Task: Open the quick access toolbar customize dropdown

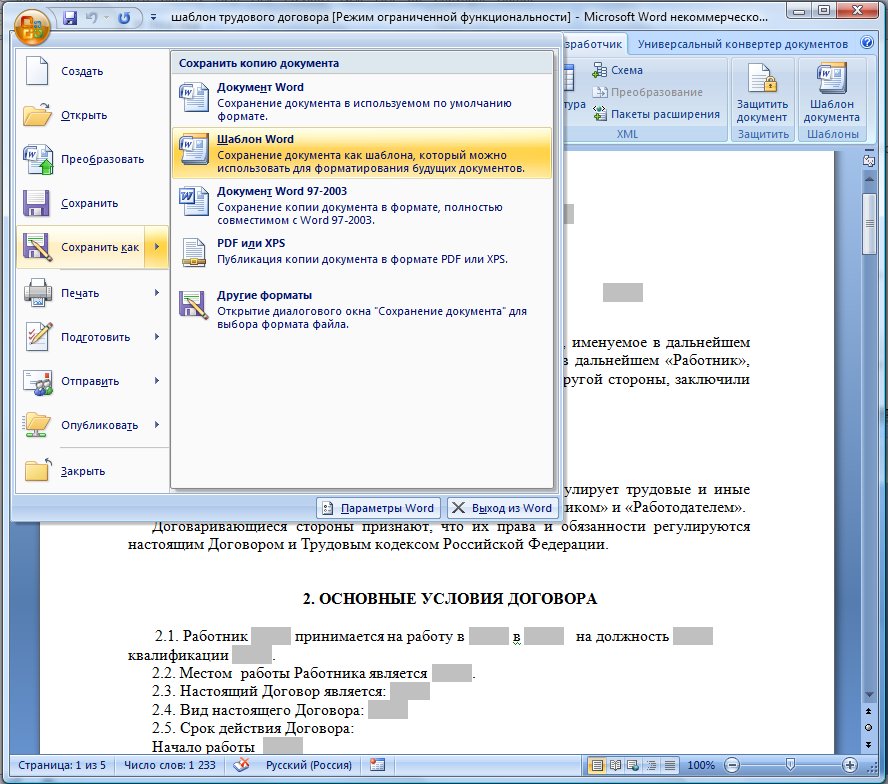Action: pos(153,18)
